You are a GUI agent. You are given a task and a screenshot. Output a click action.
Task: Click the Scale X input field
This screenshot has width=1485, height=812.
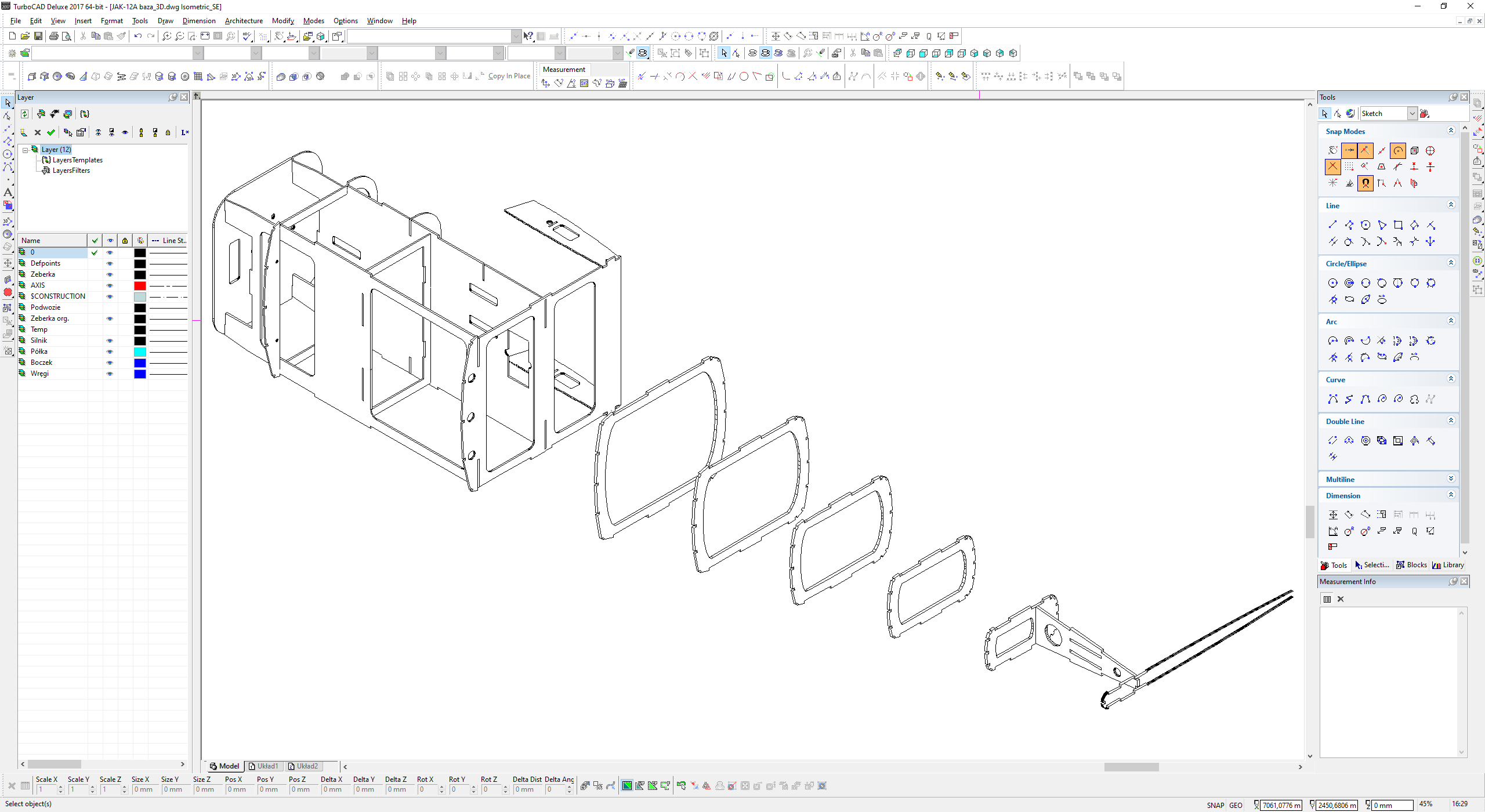[46, 789]
